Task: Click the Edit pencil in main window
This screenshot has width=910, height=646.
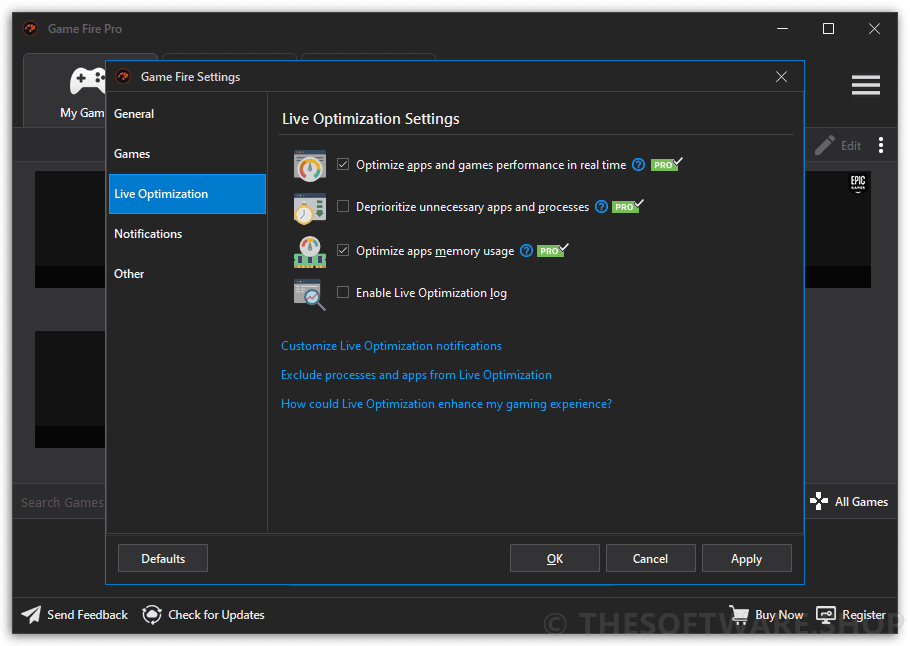Action: pyautogui.click(x=825, y=145)
